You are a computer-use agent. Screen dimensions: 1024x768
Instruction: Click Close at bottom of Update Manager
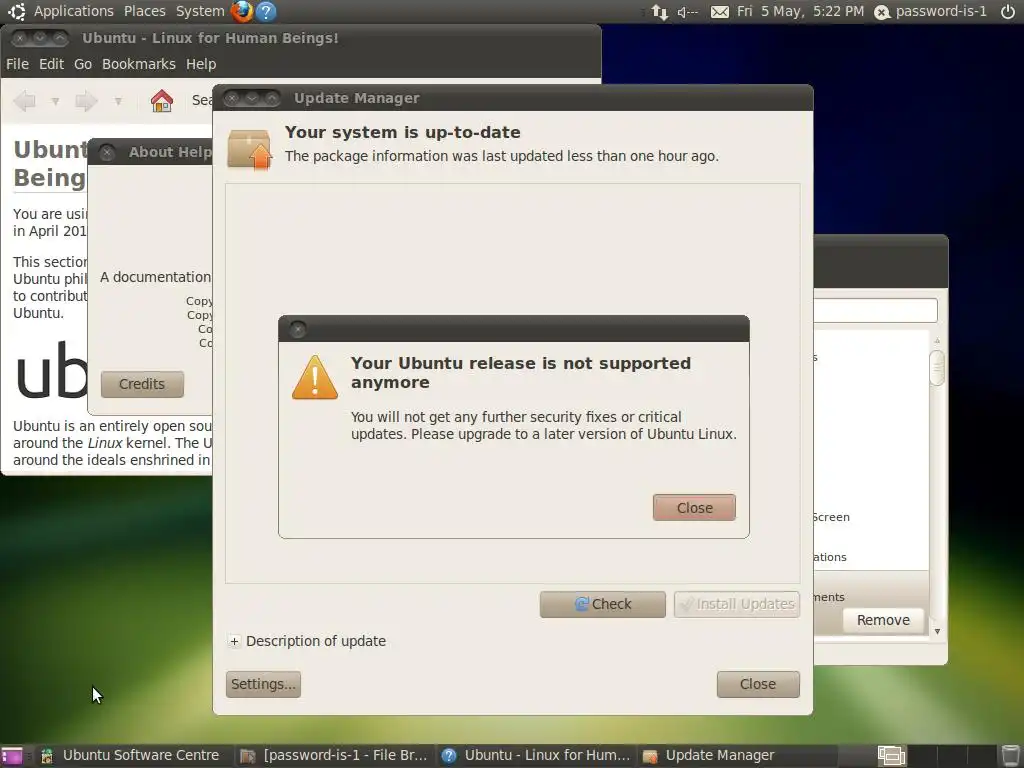click(x=758, y=684)
